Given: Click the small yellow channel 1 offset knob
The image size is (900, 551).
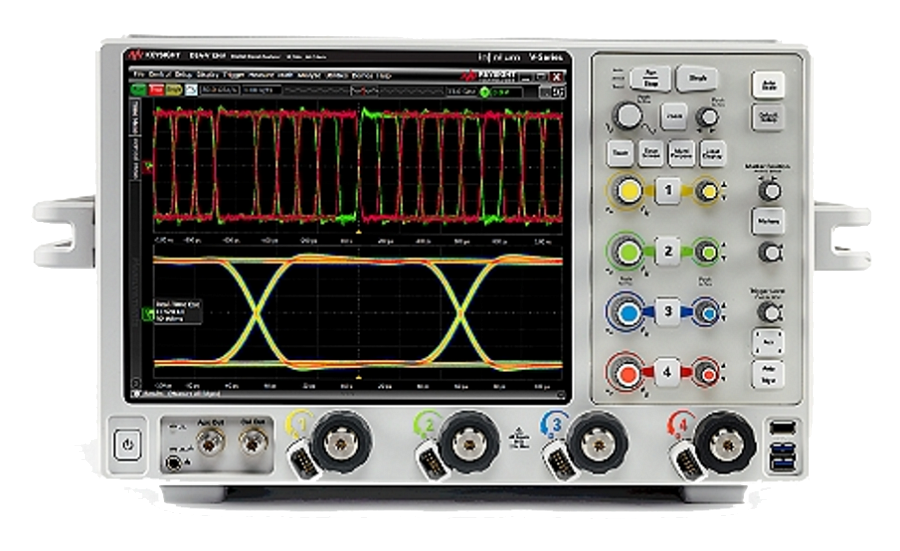Looking at the screenshot, I should pyautogui.click(x=707, y=191).
